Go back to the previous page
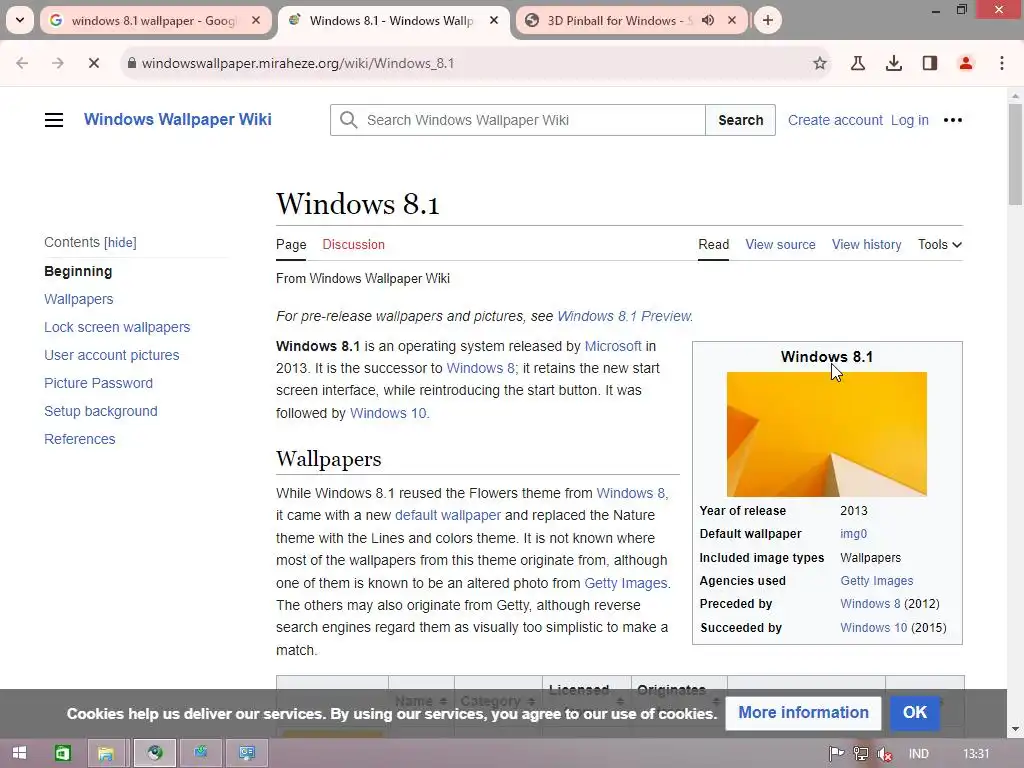1024x768 pixels. coord(22,63)
